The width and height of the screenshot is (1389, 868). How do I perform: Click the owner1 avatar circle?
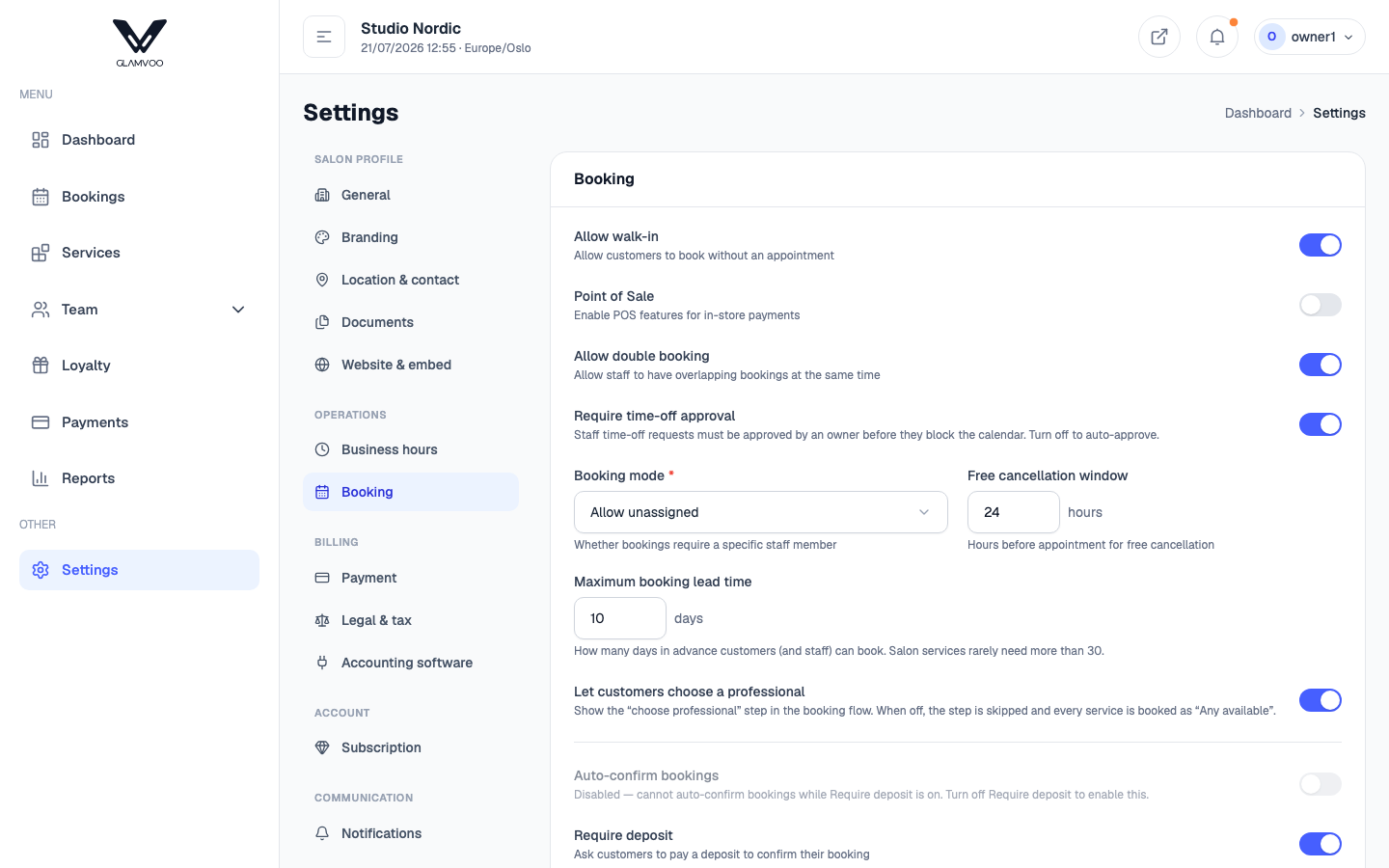point(1271,37)
